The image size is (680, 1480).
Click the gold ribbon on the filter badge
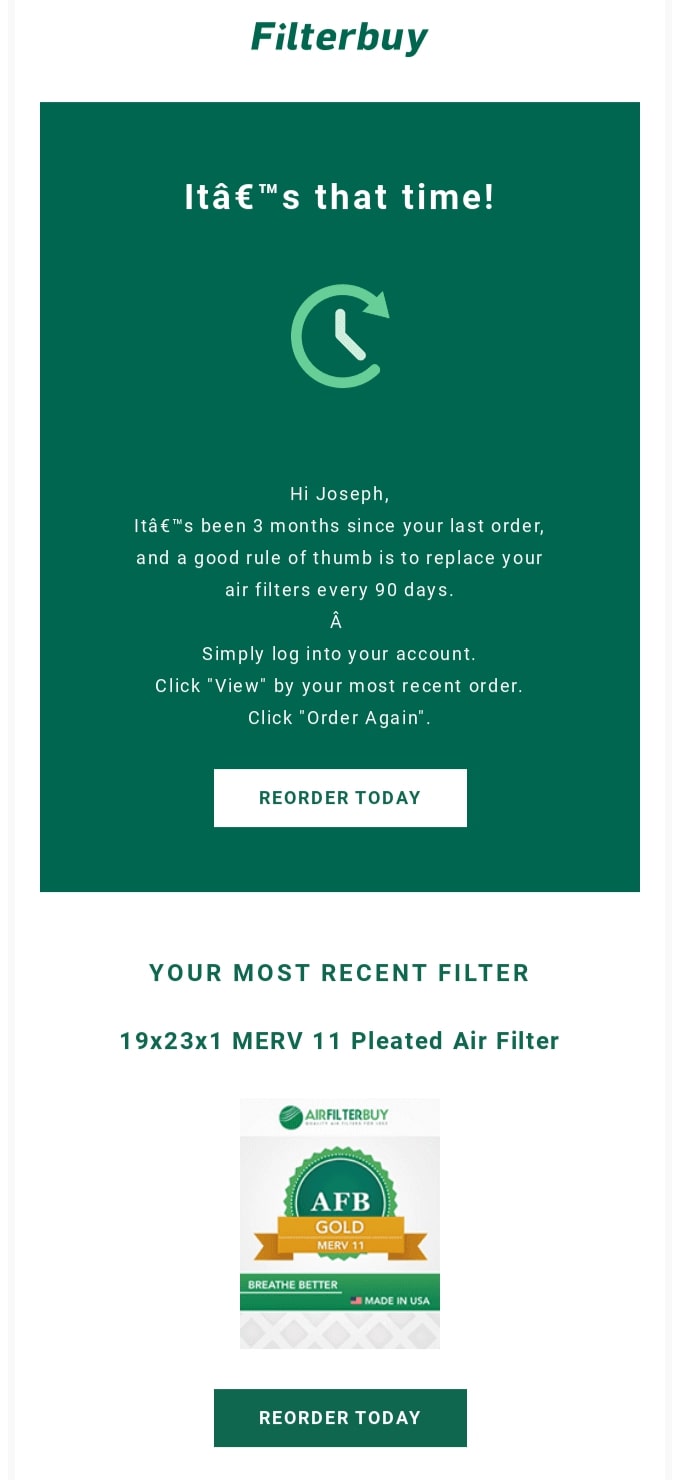pyautogui.click(x=340, y=1227)
